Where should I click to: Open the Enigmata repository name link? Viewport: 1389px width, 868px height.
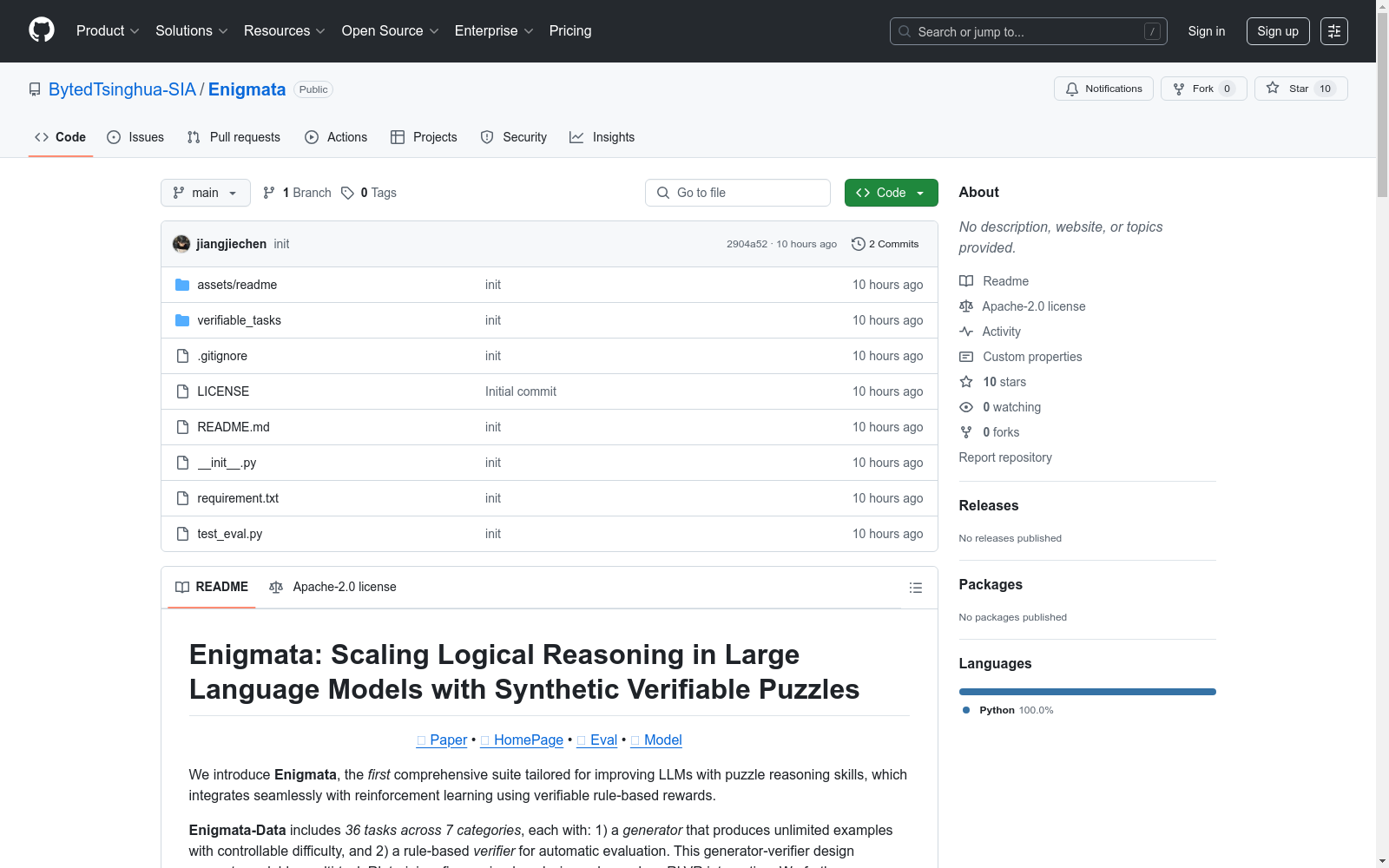[x=247, y=89]
